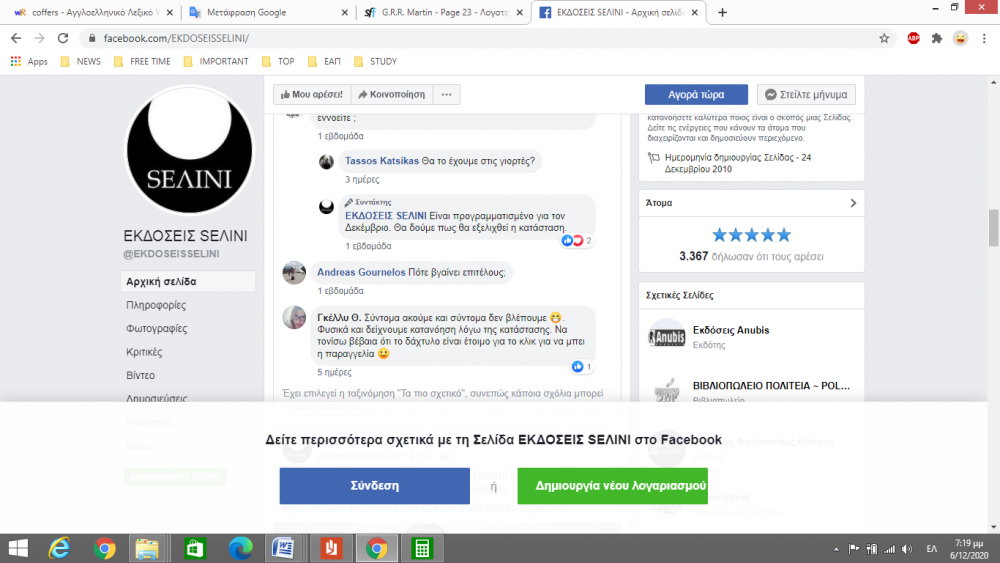Click Δημιουργία νέου λογαριασμού button
Image resolution: width=1000 pixels, height=563 pixels.
[x=612, y=486]
